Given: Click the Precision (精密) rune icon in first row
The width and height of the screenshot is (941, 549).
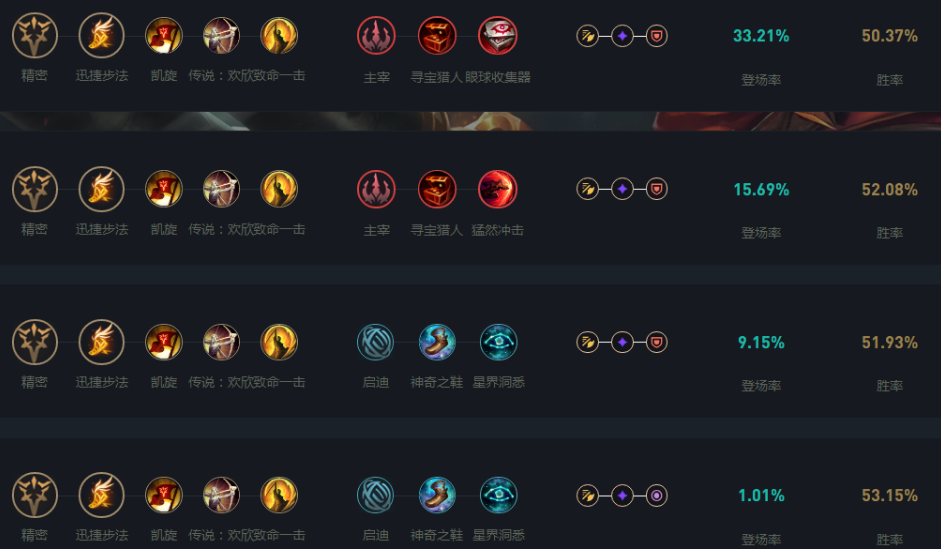Looking at the screenshot, I should tap(35, 35).
